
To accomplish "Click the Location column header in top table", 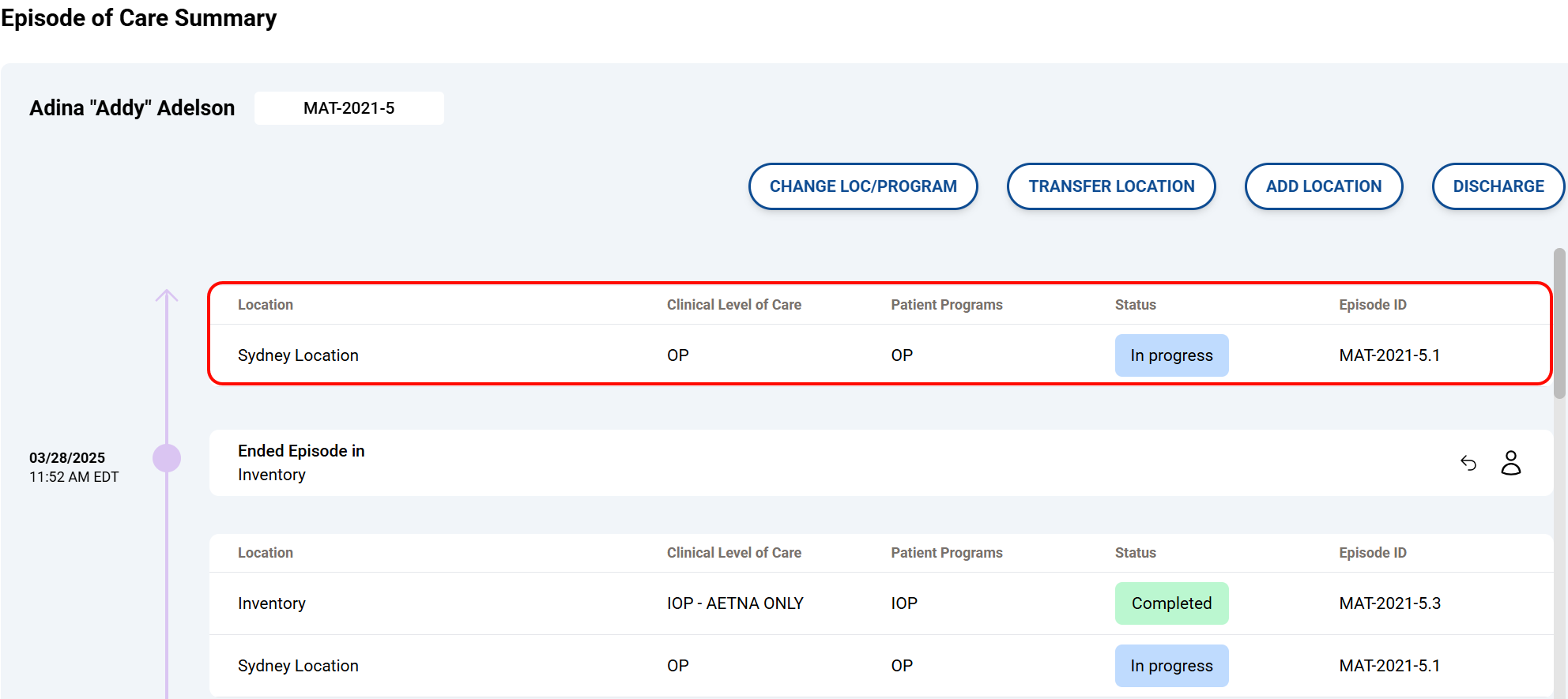I will coord(265,305).
